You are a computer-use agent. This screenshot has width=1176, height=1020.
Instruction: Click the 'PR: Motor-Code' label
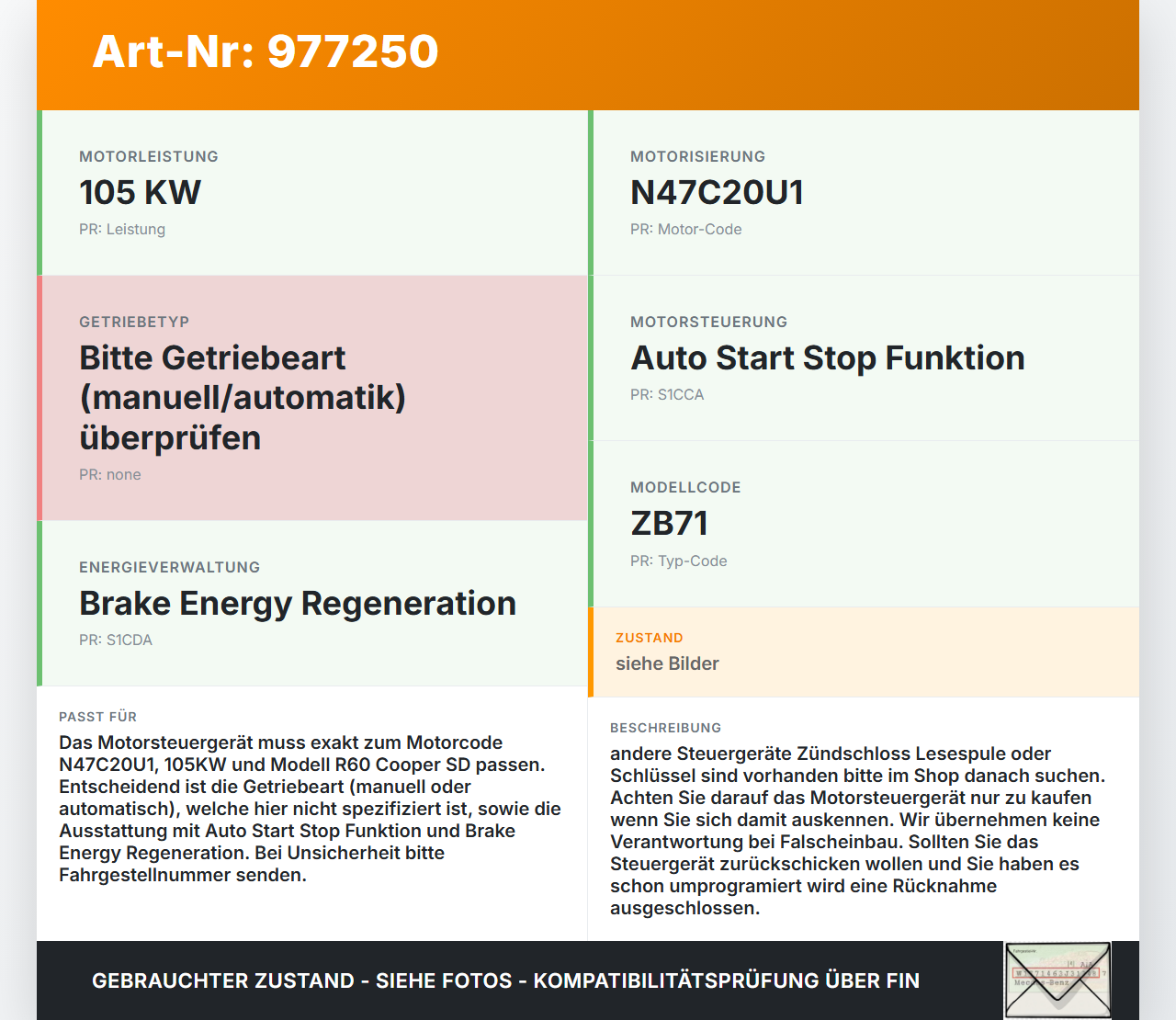(x=685, y=230)
